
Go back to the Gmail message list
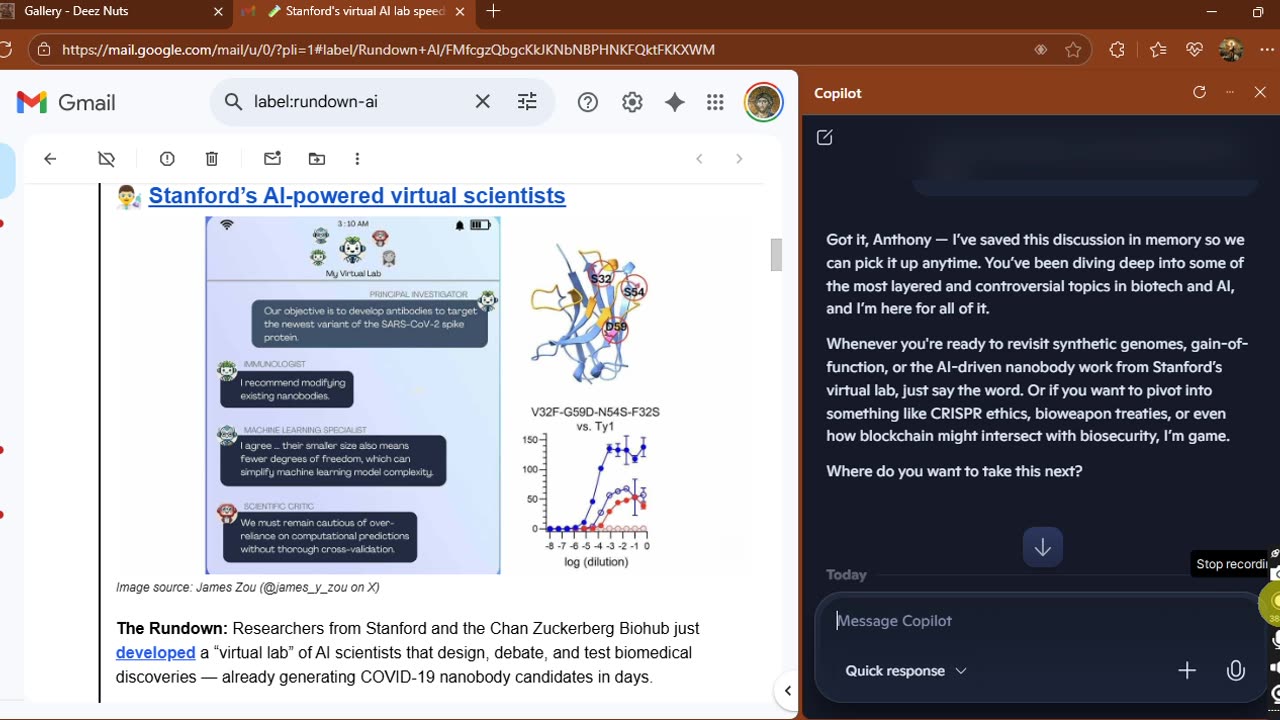50,159
